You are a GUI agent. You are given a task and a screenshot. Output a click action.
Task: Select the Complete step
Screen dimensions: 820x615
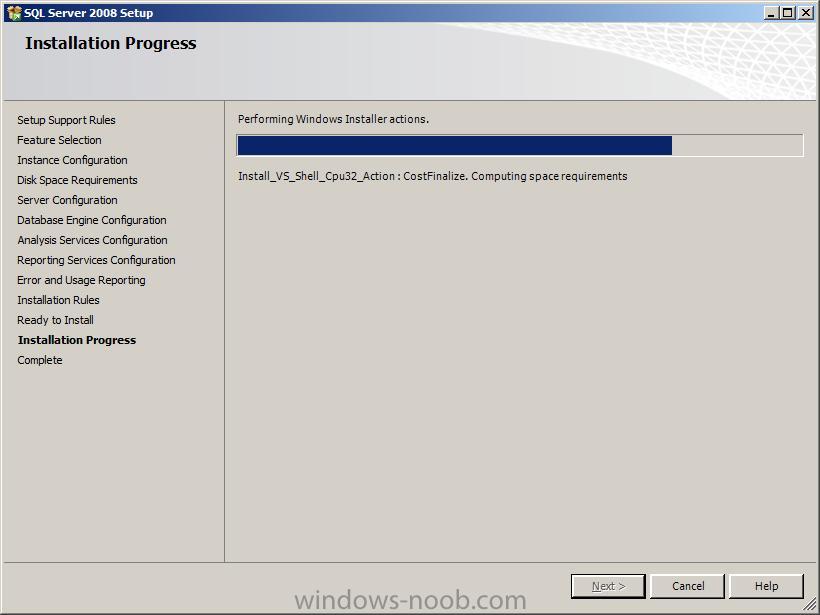(40, 360)
